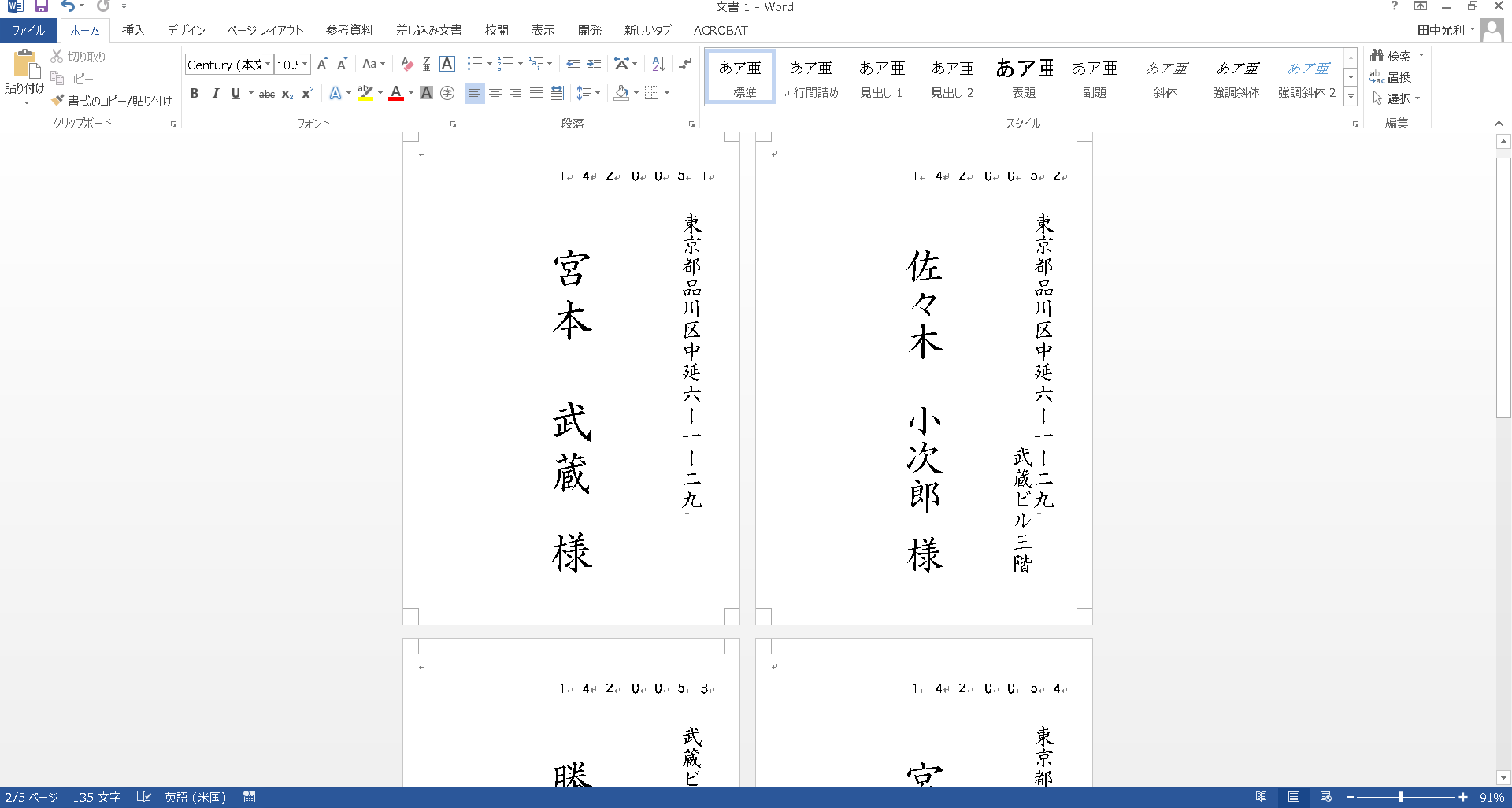1512x808 pixels.
Task: Open the ファイル tab
Action: click(28, 31)
